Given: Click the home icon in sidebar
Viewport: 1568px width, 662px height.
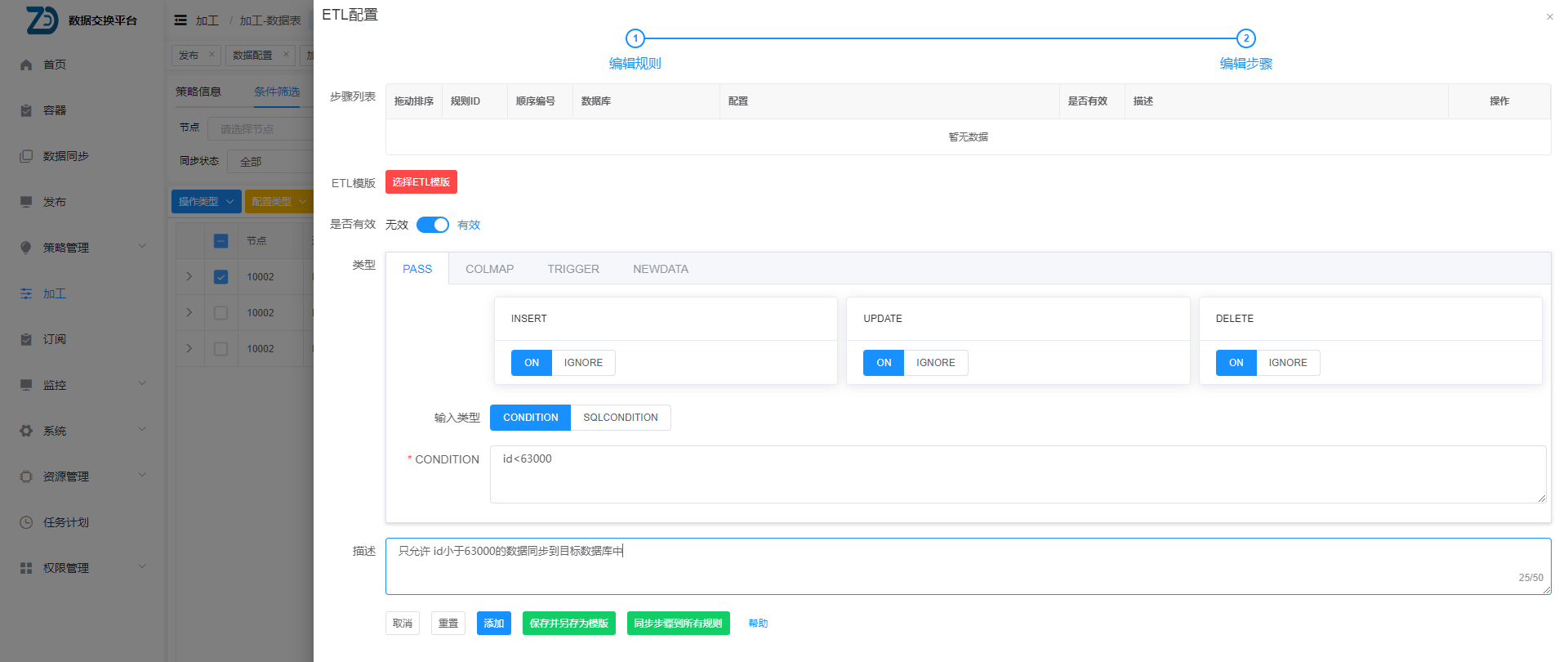Looking at the screenshot, I should pyautogui.click(x=26, y=65).
